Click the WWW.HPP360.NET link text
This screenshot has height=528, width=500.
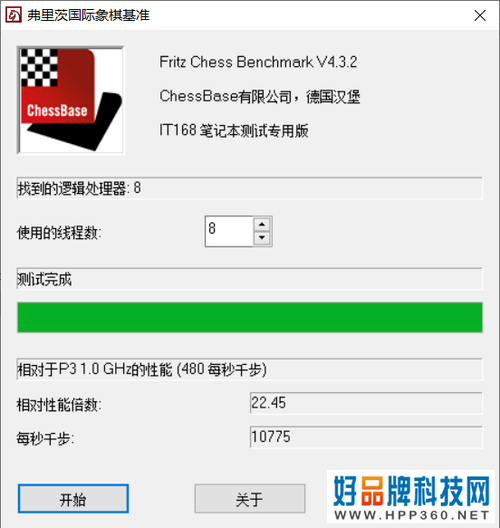click(412, 515)
